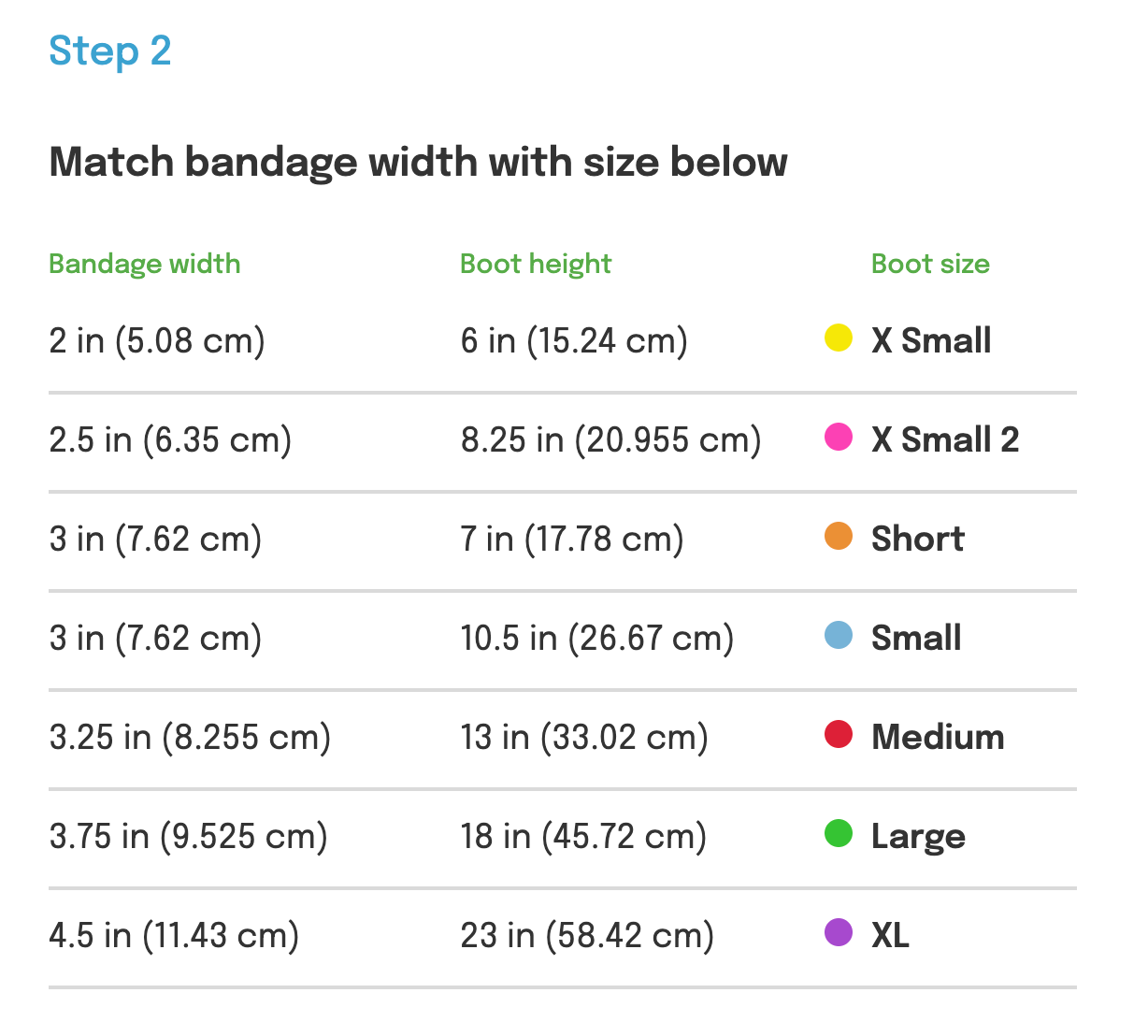Click the XL boot size label
This screenshot has width=1148, height=1036.
pyautogui.click(x=889, y=935)
